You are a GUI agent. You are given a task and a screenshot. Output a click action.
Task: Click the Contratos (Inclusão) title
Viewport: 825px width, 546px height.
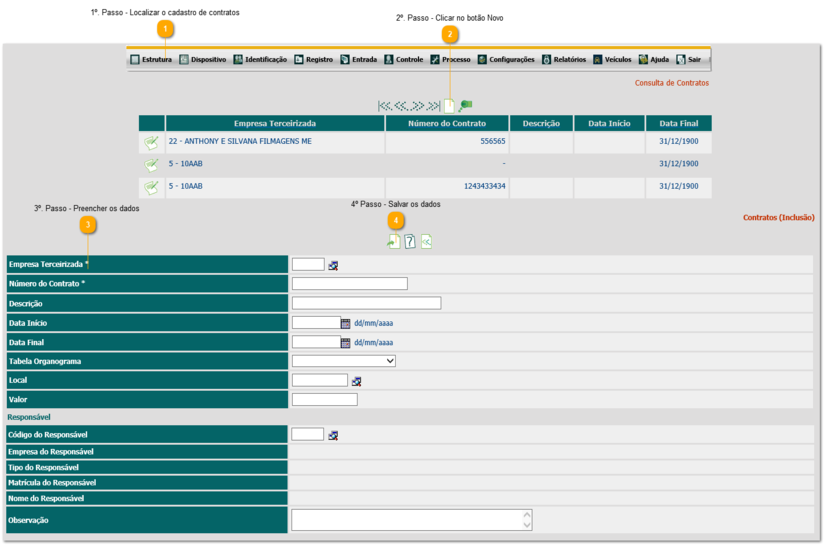tap(779, 218)
